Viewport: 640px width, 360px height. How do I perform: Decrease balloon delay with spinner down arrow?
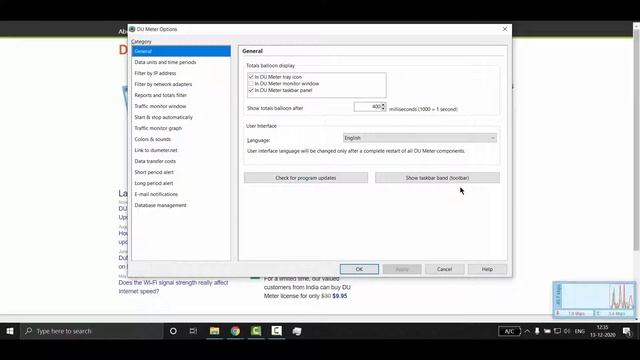(x=383, y=109)
